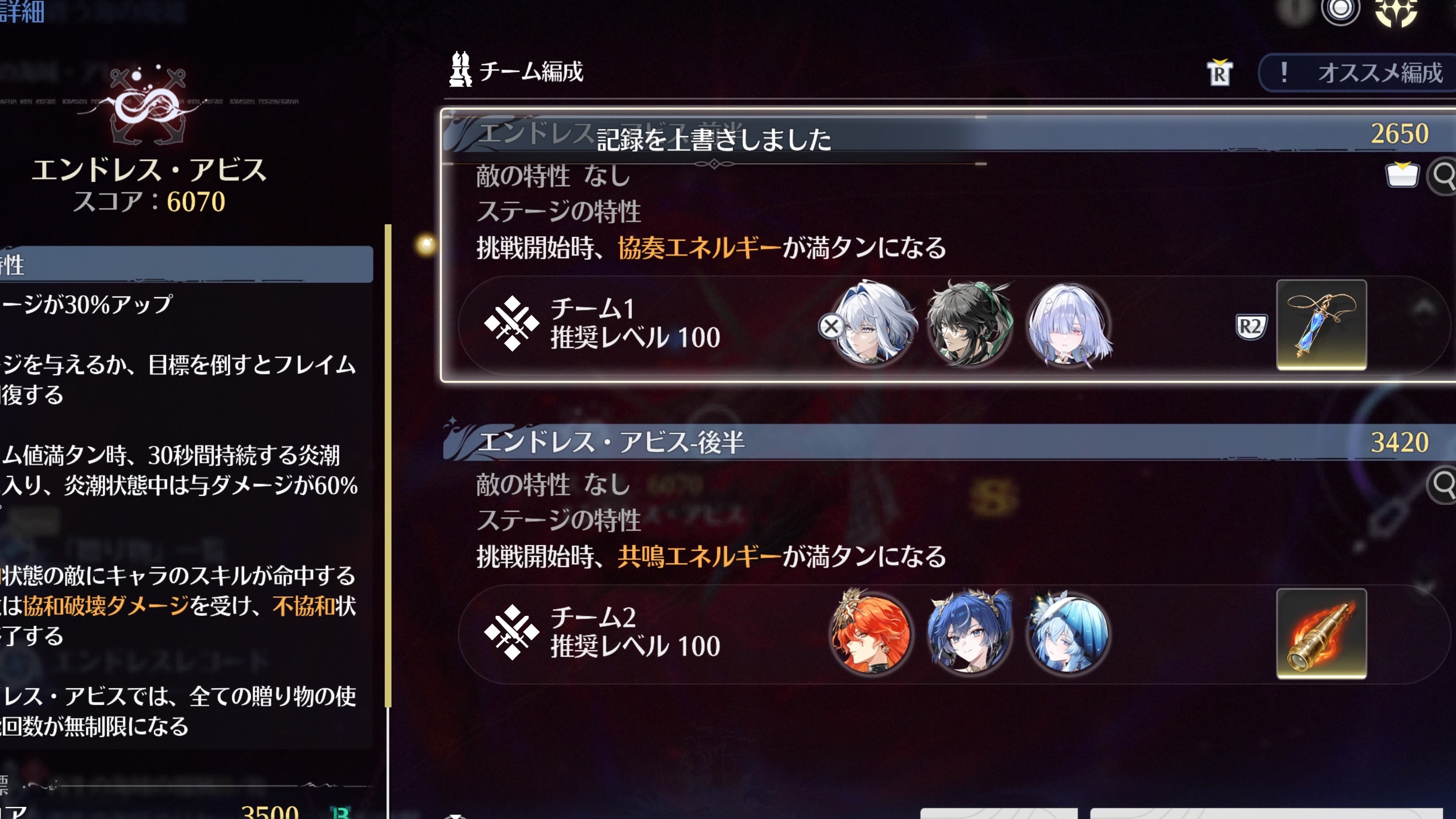Expand the chevron at Team 1 row end
This screenshot has width=1456, height=819.
click(x=1424, y=308)
